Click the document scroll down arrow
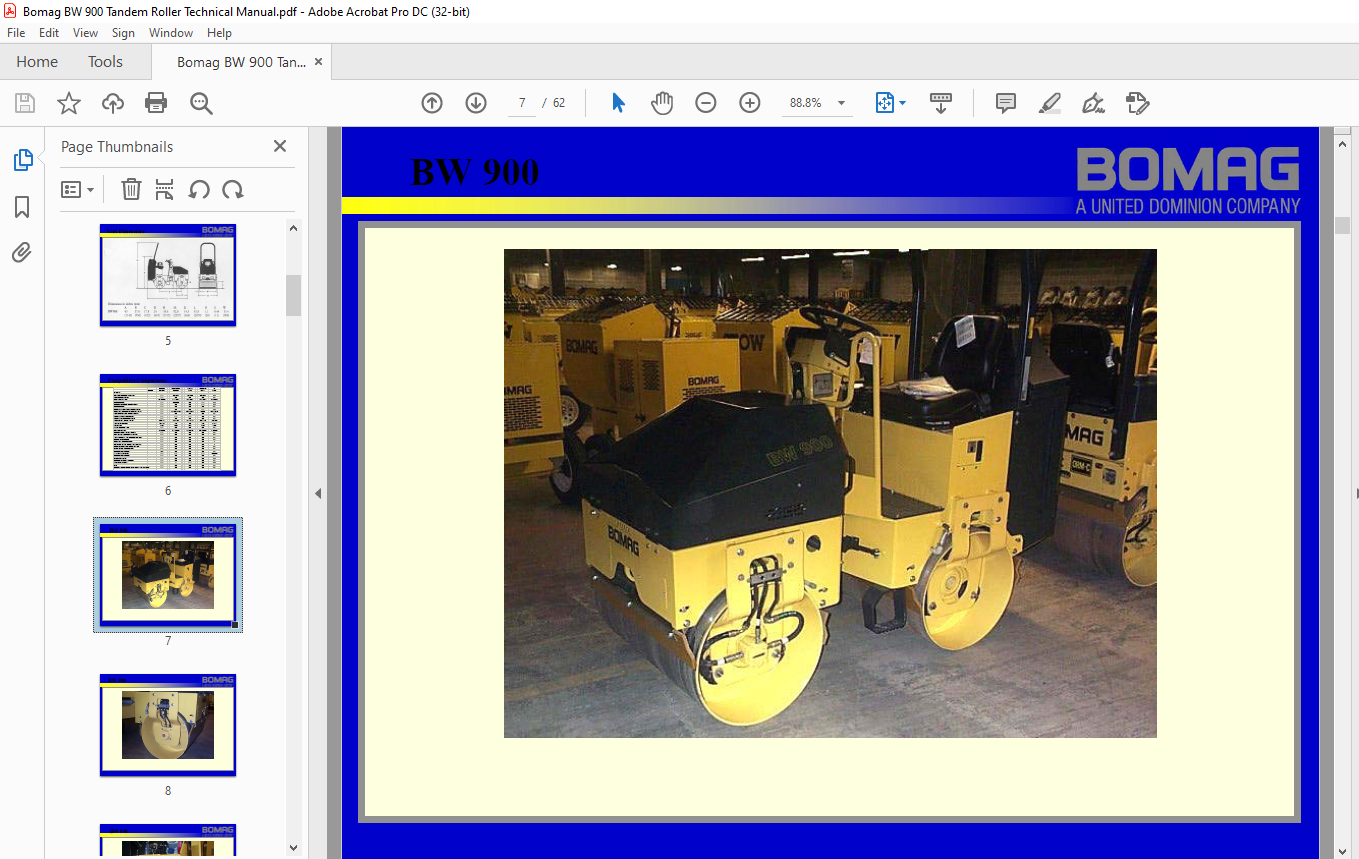 [1343, 850]
